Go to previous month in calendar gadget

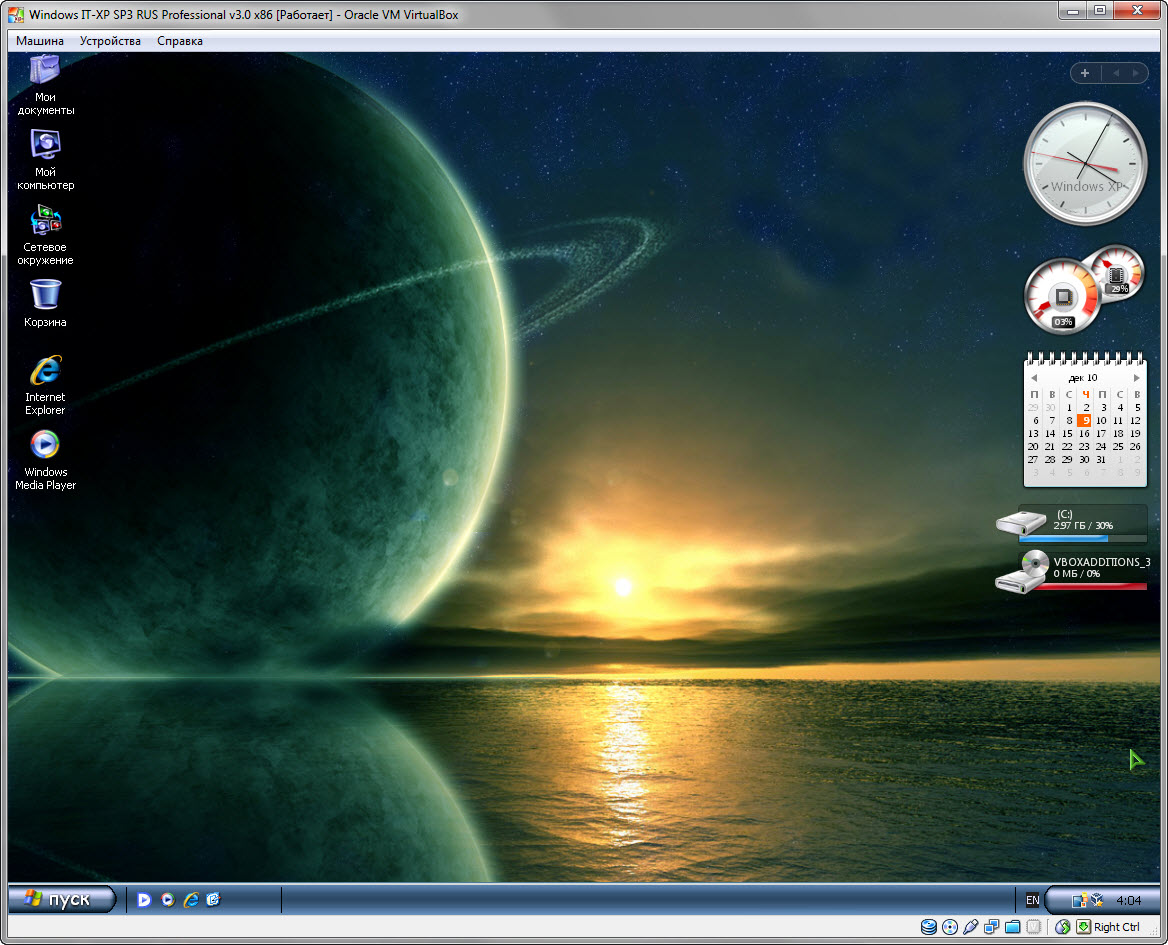(1034, 378)
